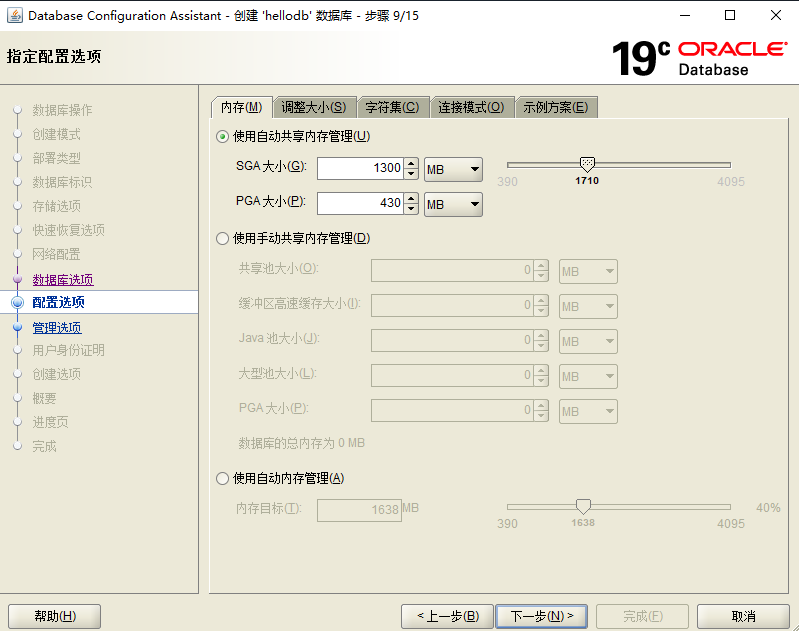
Task: Click SGA memory slider thumb at 1710
Action: (x=587, y=164)
